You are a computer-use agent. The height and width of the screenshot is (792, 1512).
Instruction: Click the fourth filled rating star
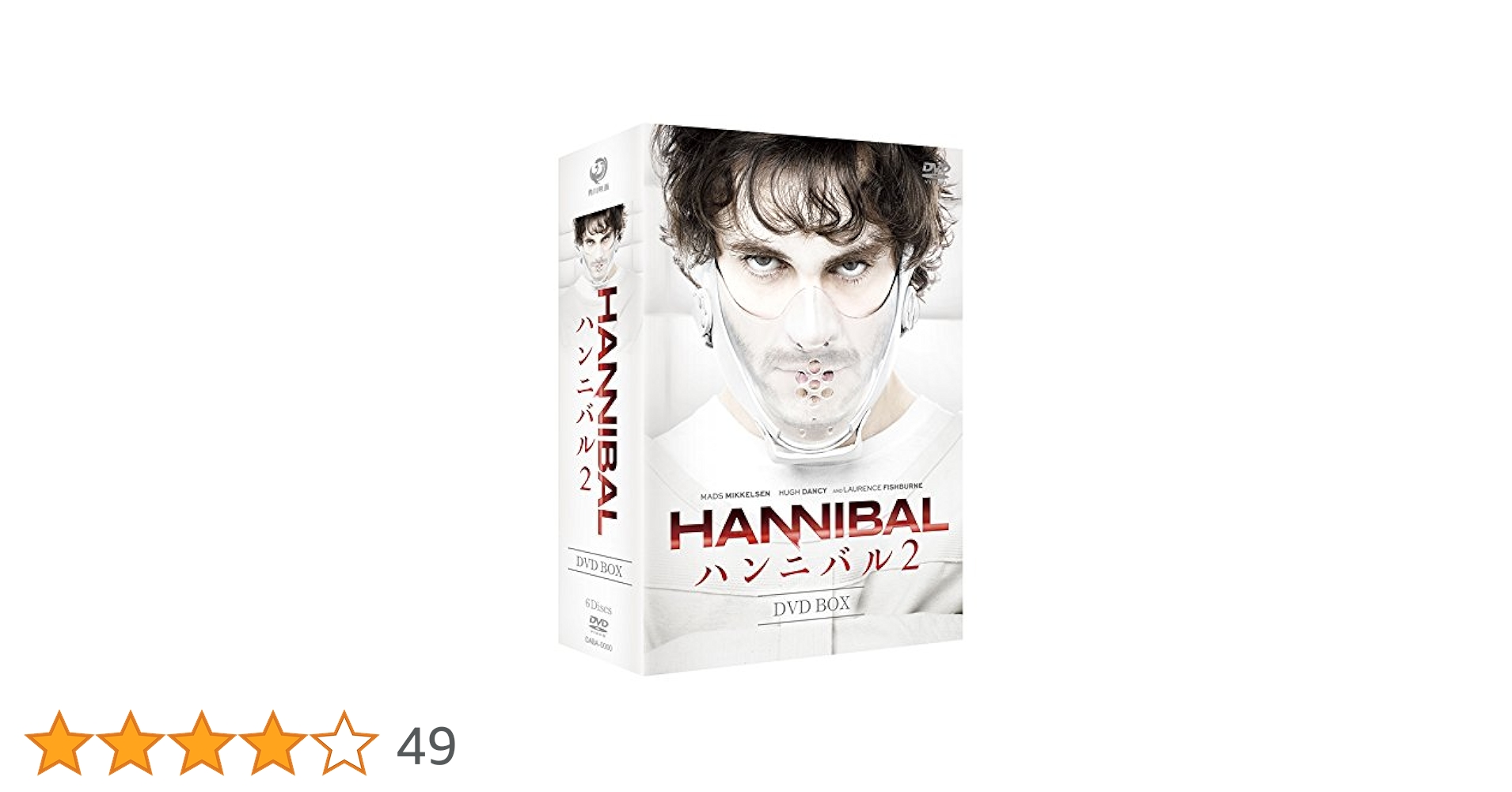pyautogui.click(x=272, y=743)
